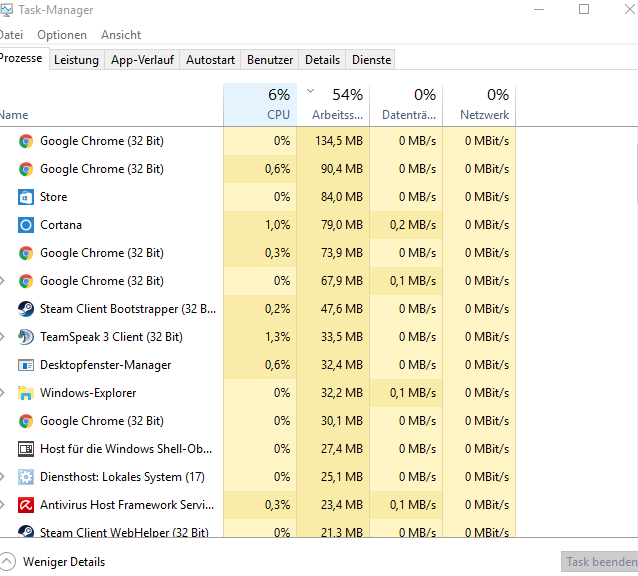This screenshot has width=638, height=576.
Task: Open the Ansicht menu
Action: (121, 35)
